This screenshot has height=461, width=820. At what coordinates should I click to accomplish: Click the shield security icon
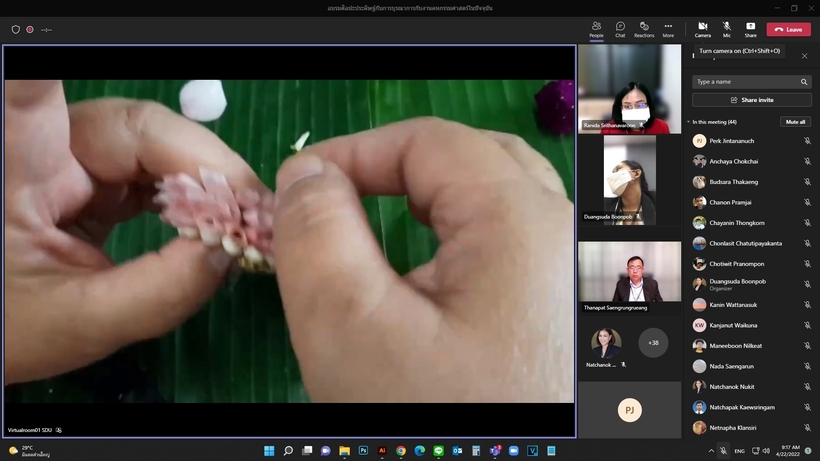click(16, 30)
